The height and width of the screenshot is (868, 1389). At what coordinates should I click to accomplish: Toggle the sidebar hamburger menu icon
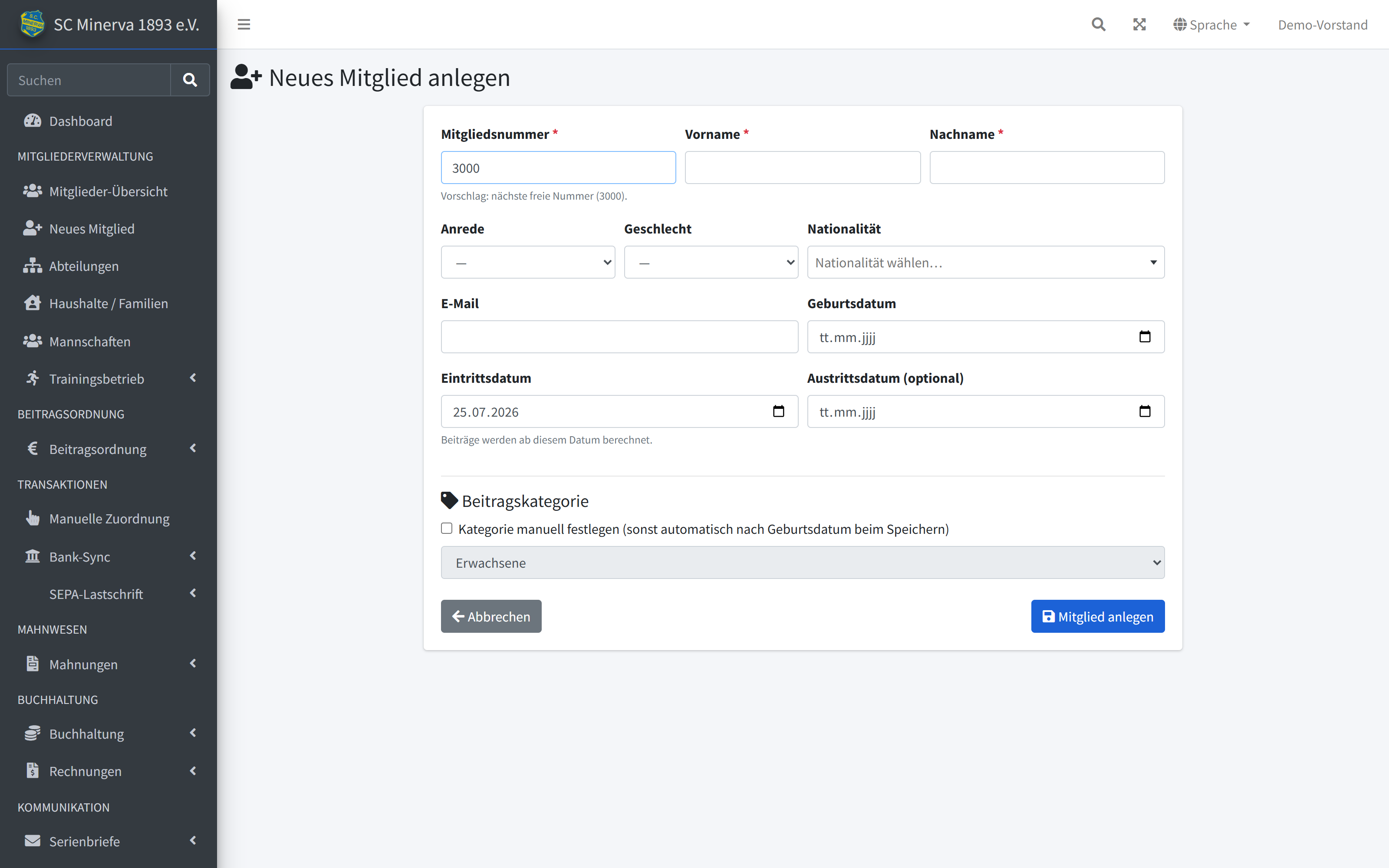244,24
